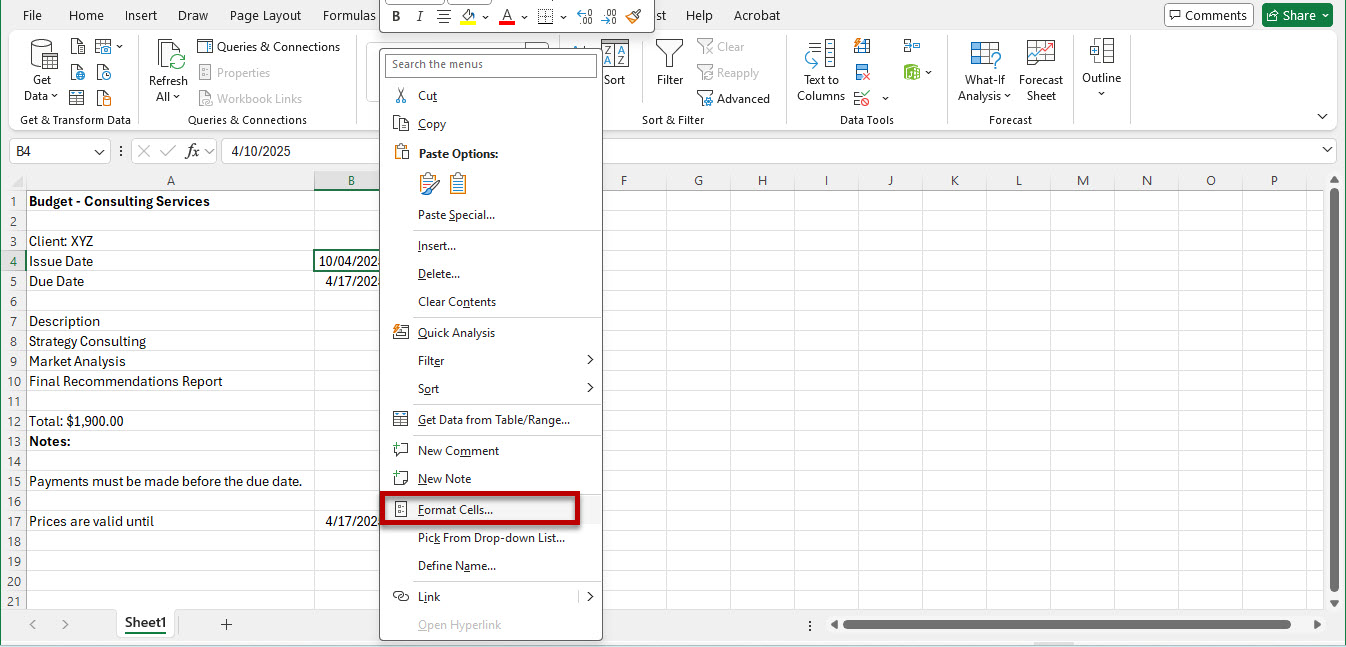Open the Queries & Connections pane
This screenshot has width=1346, height=647.
coord(268,46)
